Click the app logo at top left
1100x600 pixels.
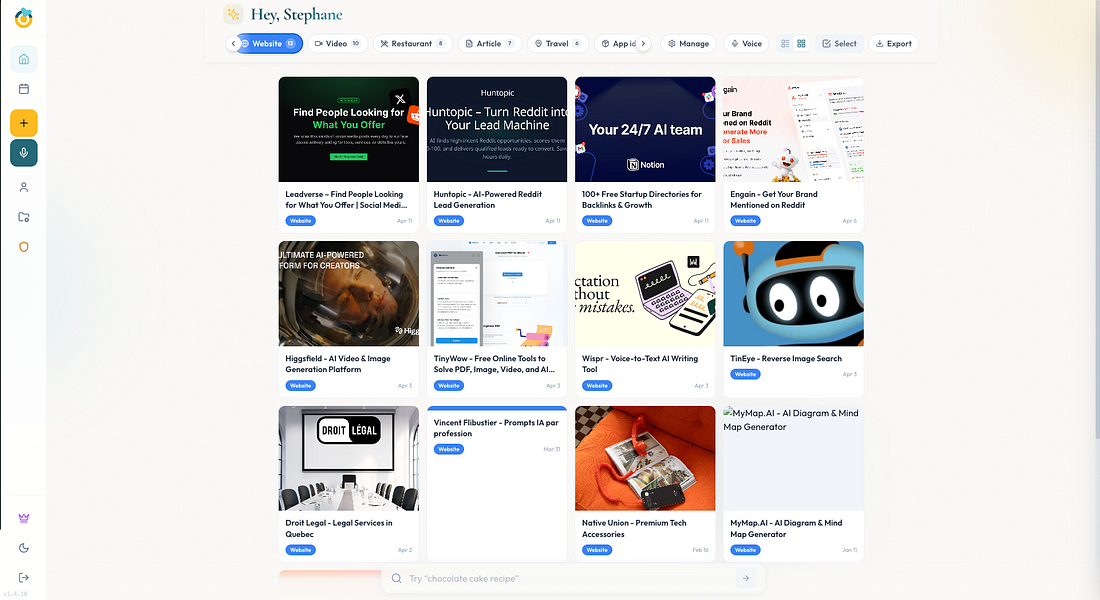24,18
